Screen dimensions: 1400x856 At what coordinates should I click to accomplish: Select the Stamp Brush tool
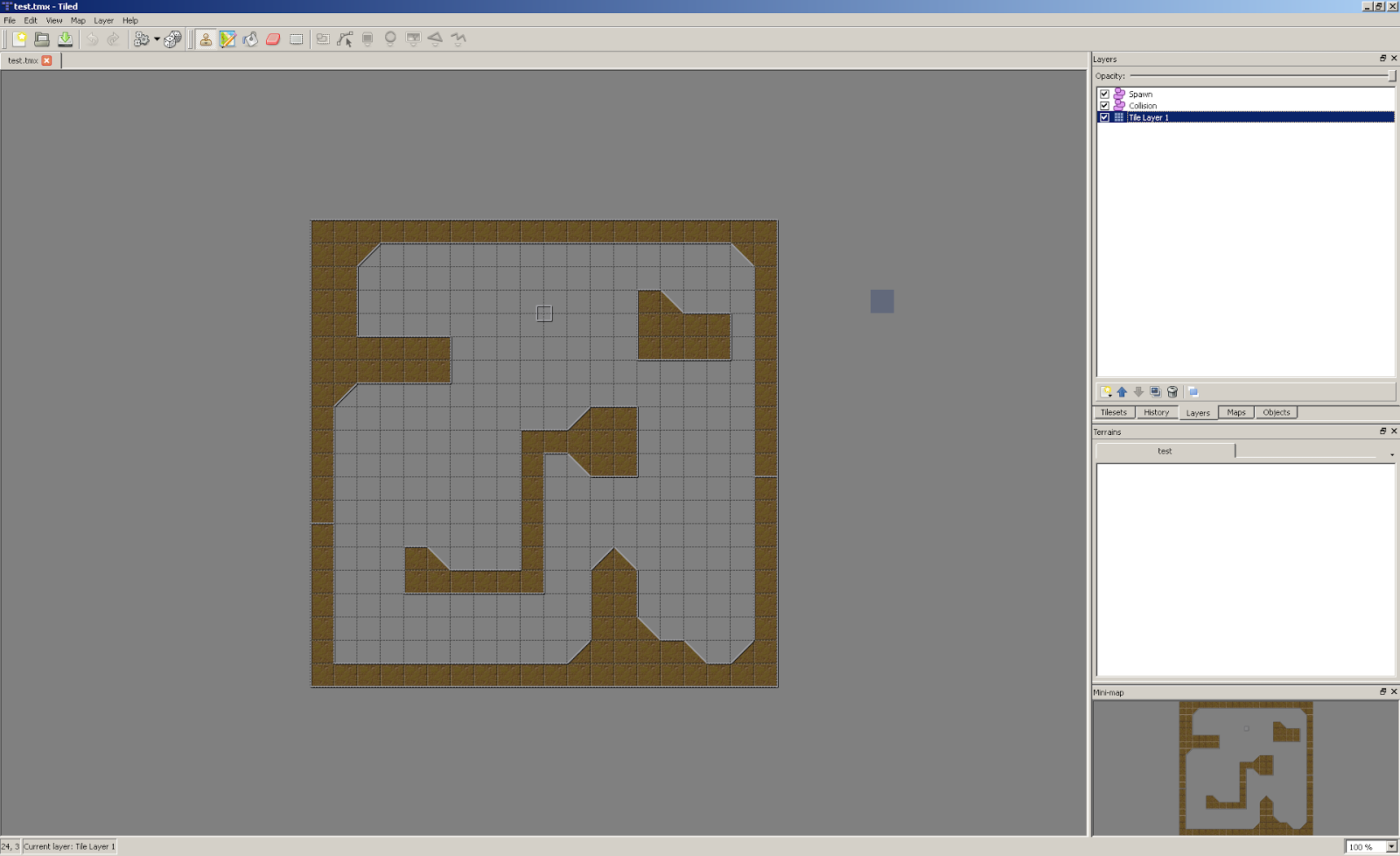coord(204,39)
